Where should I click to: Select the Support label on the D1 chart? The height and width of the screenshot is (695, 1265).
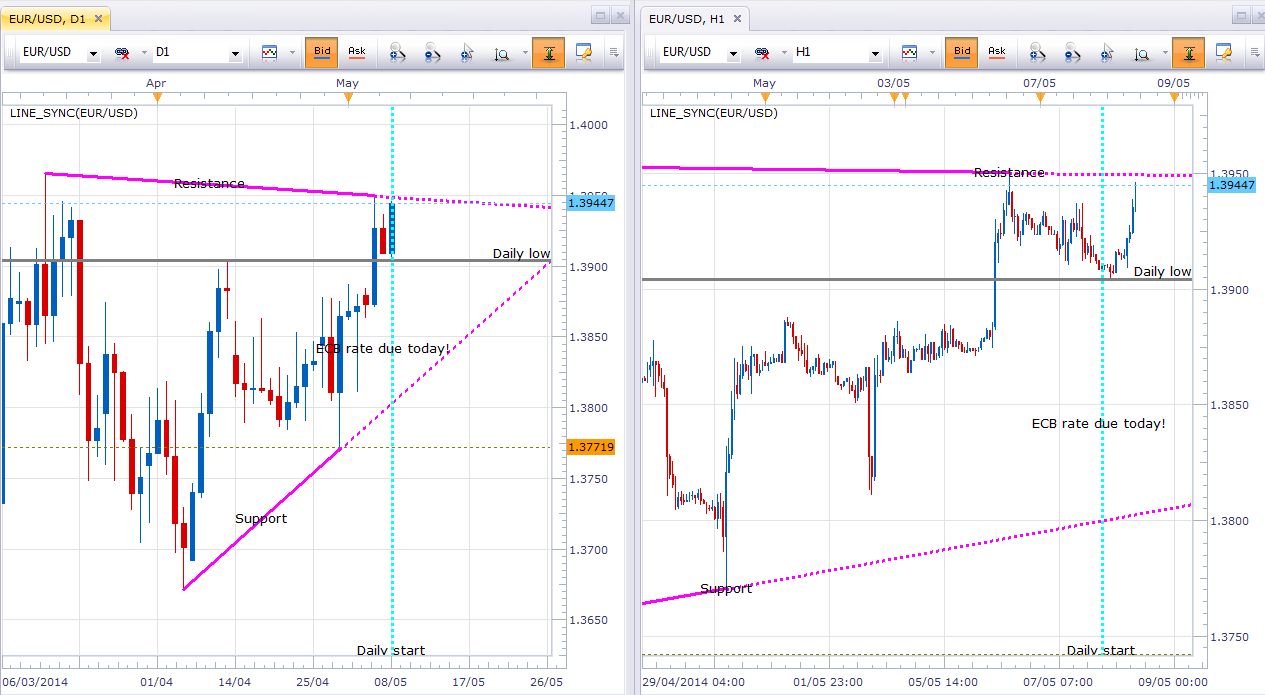coord(261,518)
